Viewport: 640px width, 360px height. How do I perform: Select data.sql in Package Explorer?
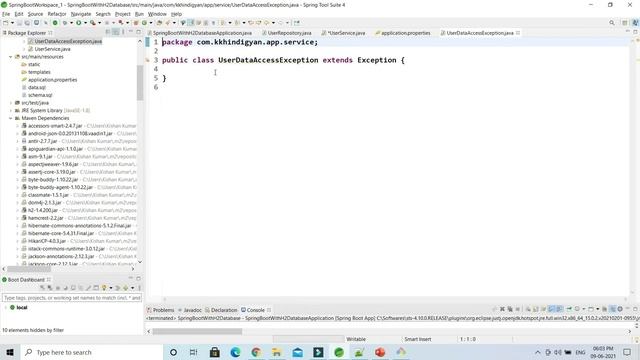click(x=37, y=87)
